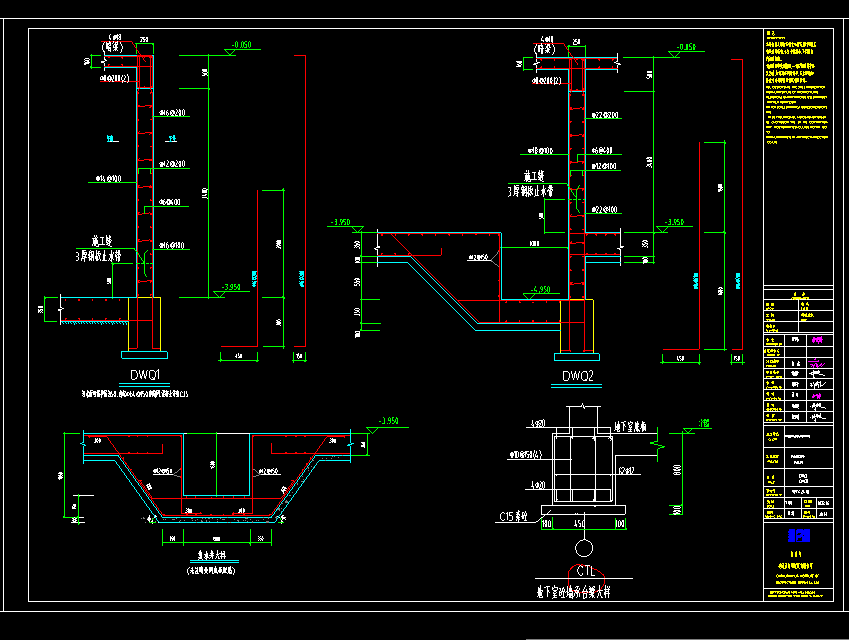
Task: Click the CTL label circled in red
Action: point(585,571)
